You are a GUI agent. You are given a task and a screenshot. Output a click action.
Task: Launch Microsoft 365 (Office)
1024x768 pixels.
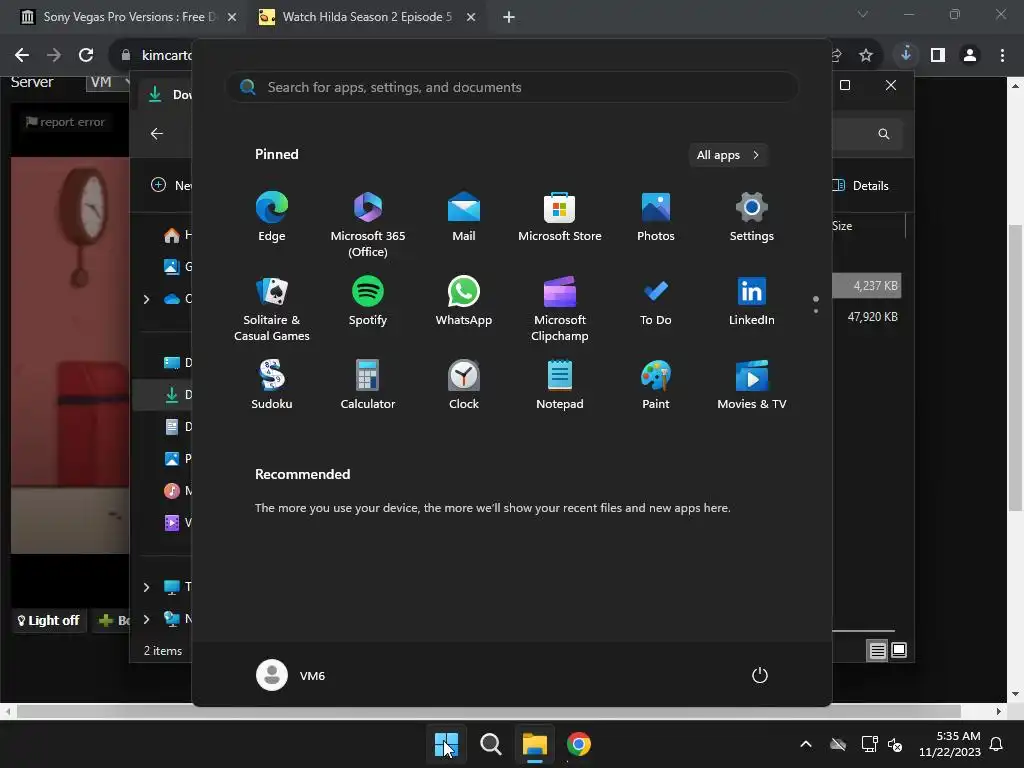[x=368, y=224]
